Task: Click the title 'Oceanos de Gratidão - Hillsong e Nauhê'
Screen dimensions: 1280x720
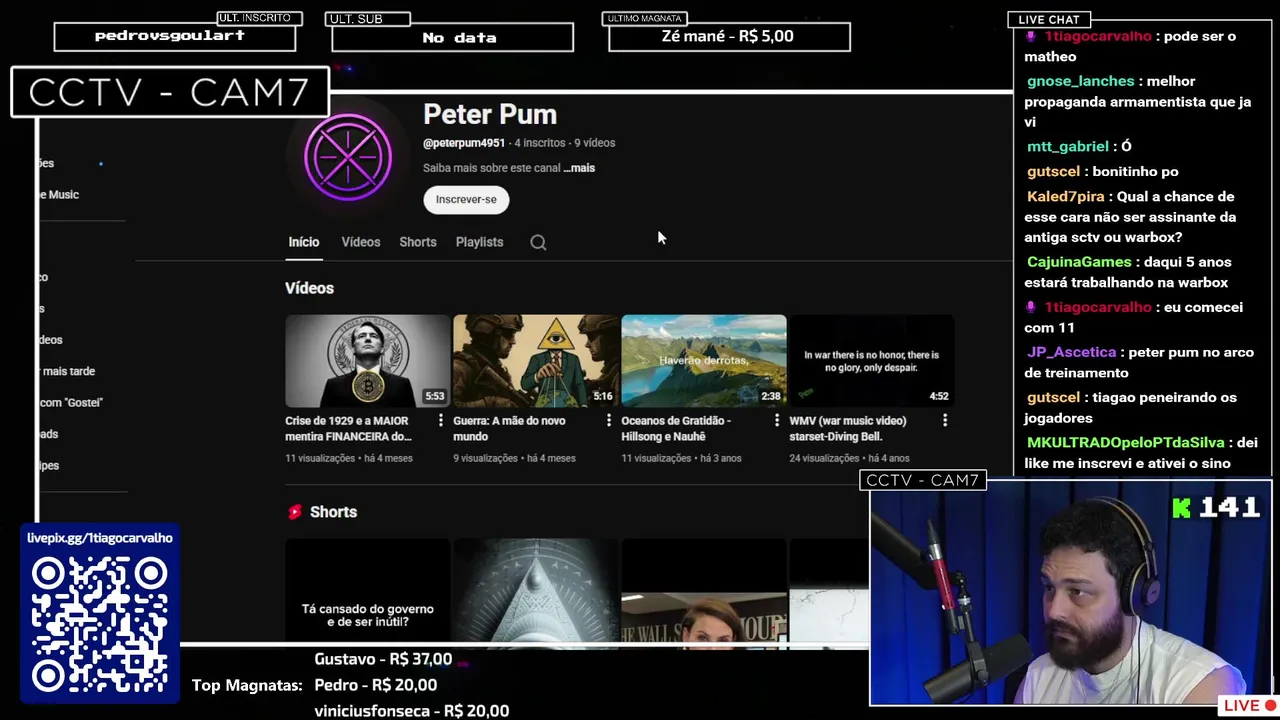Action: pyautogui.click(x=678, y=428)
